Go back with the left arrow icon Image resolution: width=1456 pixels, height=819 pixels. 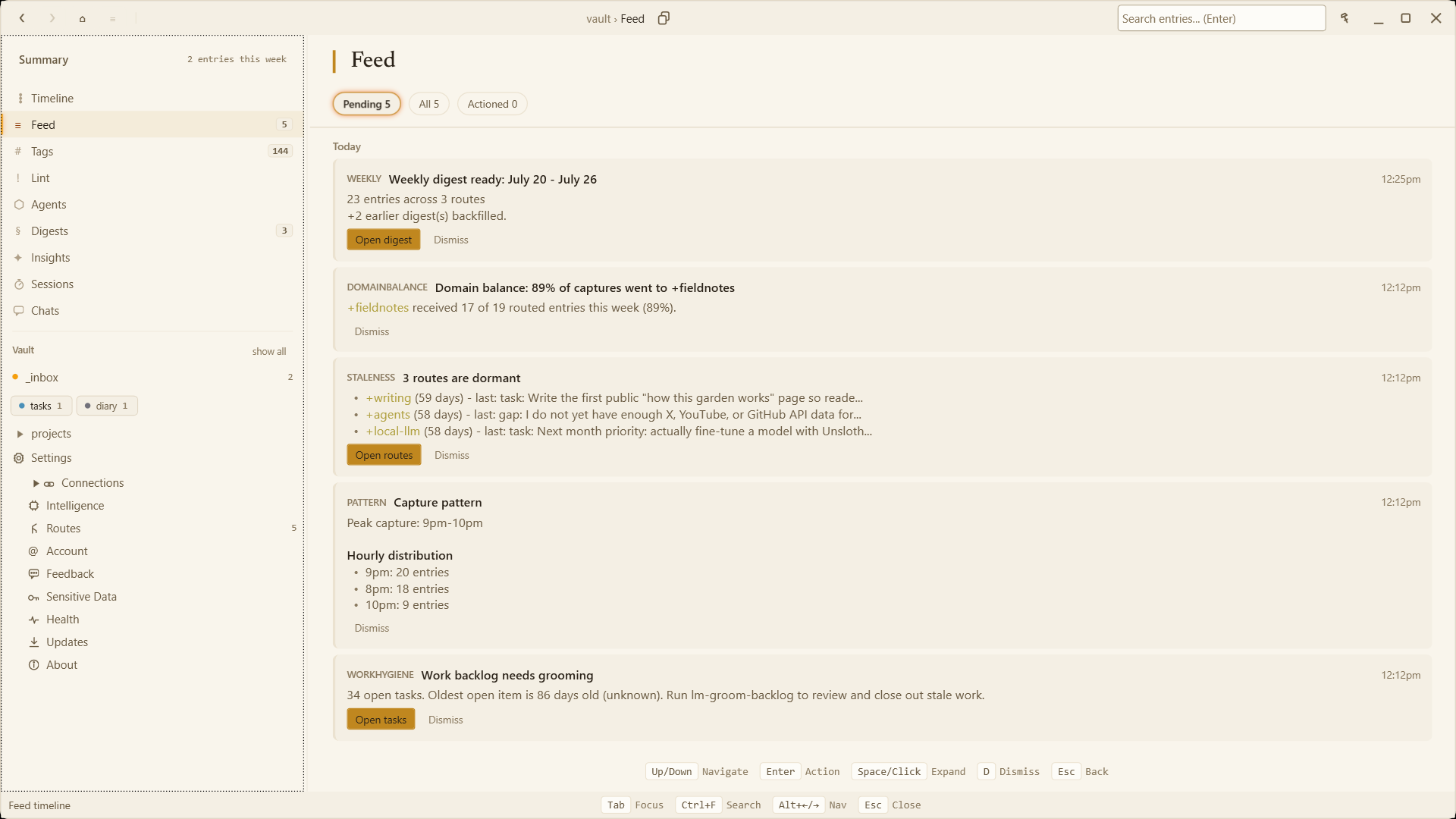click(x=22, y=18)
